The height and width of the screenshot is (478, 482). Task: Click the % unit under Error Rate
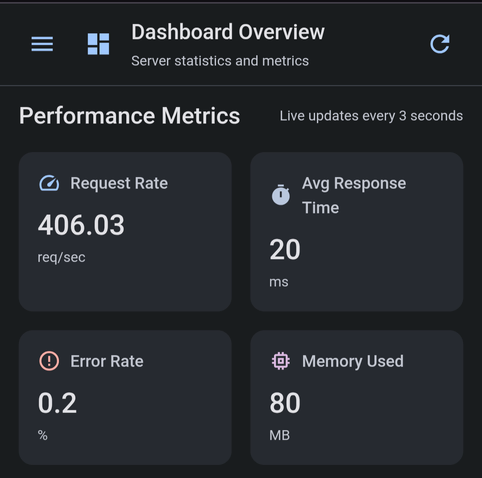click(x=43, y=435)
